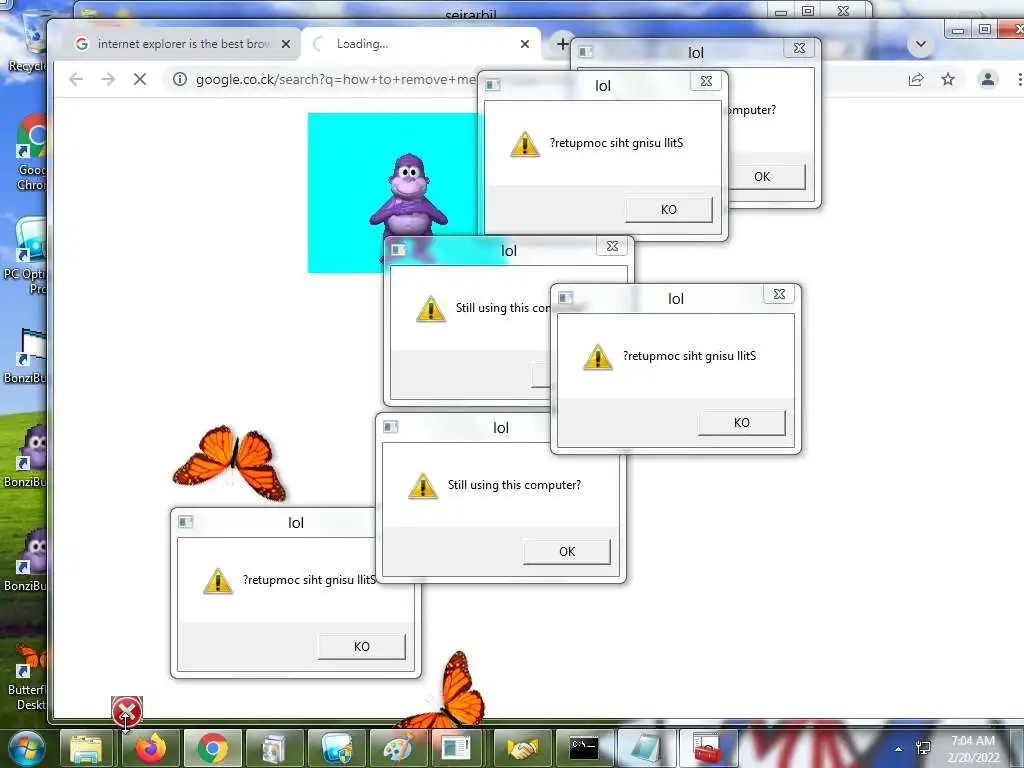Switch to Chrome via its taskbar icon
This screenshot has width=1024, height=768.
pos(213,748)
